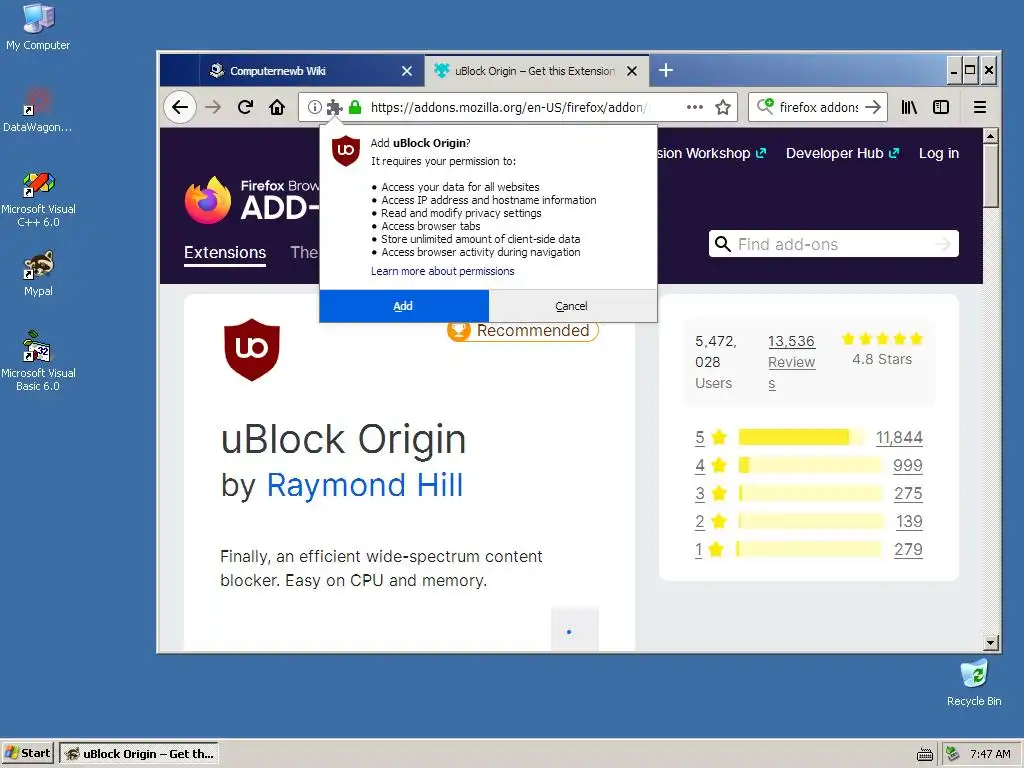Open DataWagon desktop shortcut
The width and height of the screenshot is (1024, 768).
[x=37, y=110]
